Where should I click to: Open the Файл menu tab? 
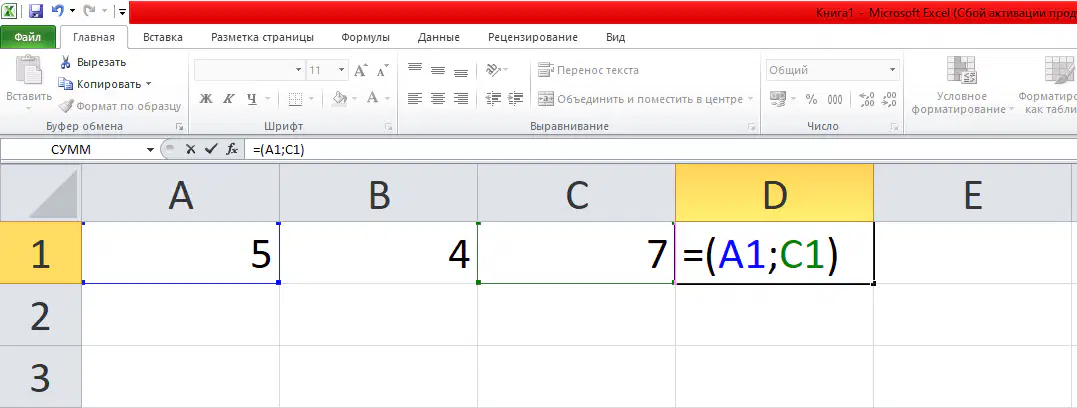27,37
